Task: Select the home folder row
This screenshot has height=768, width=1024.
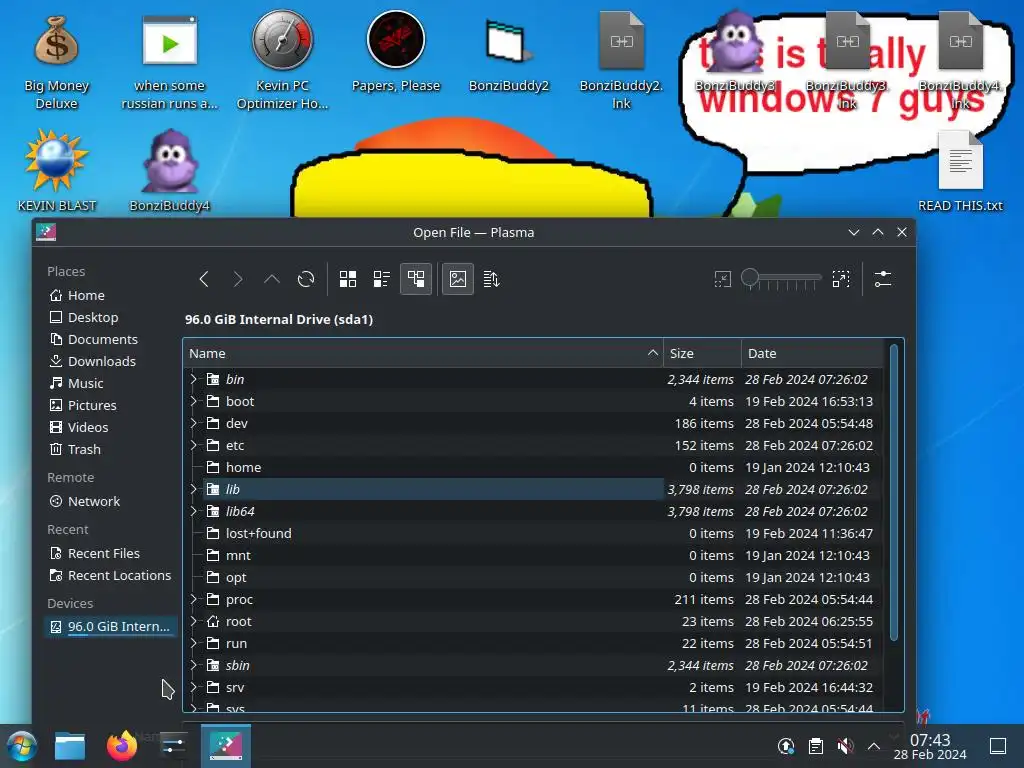Action: [x=533, y=467]
